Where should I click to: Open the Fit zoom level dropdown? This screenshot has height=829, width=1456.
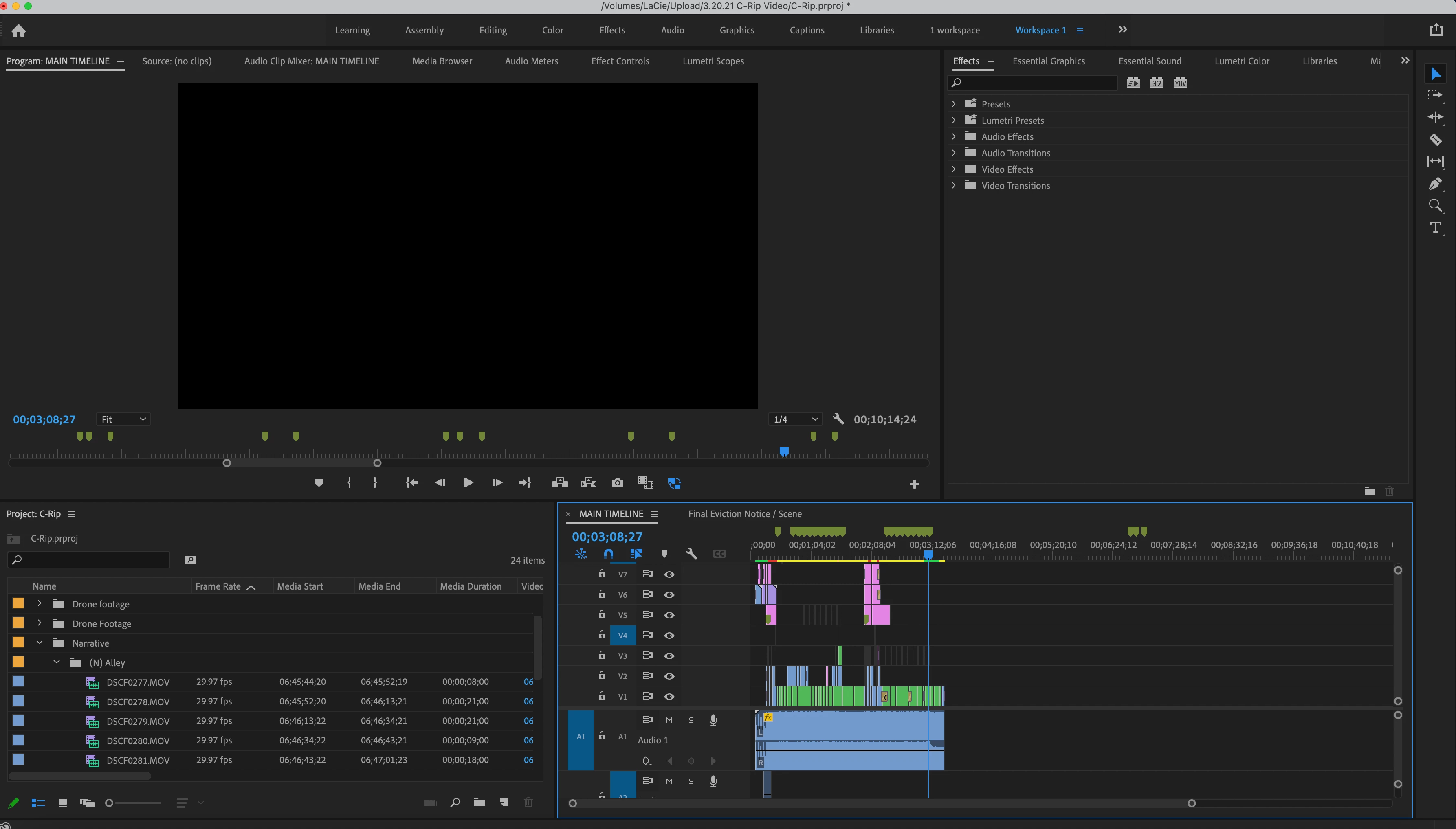[123, 419]
